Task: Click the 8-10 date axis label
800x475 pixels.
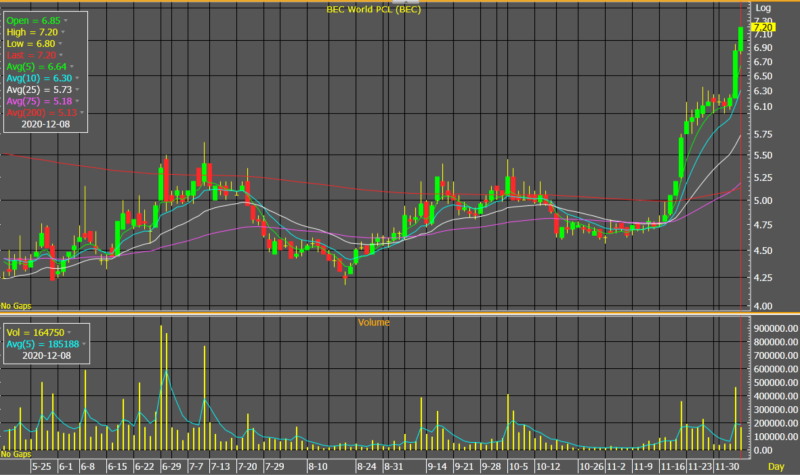Action: (x=318, y=466)
